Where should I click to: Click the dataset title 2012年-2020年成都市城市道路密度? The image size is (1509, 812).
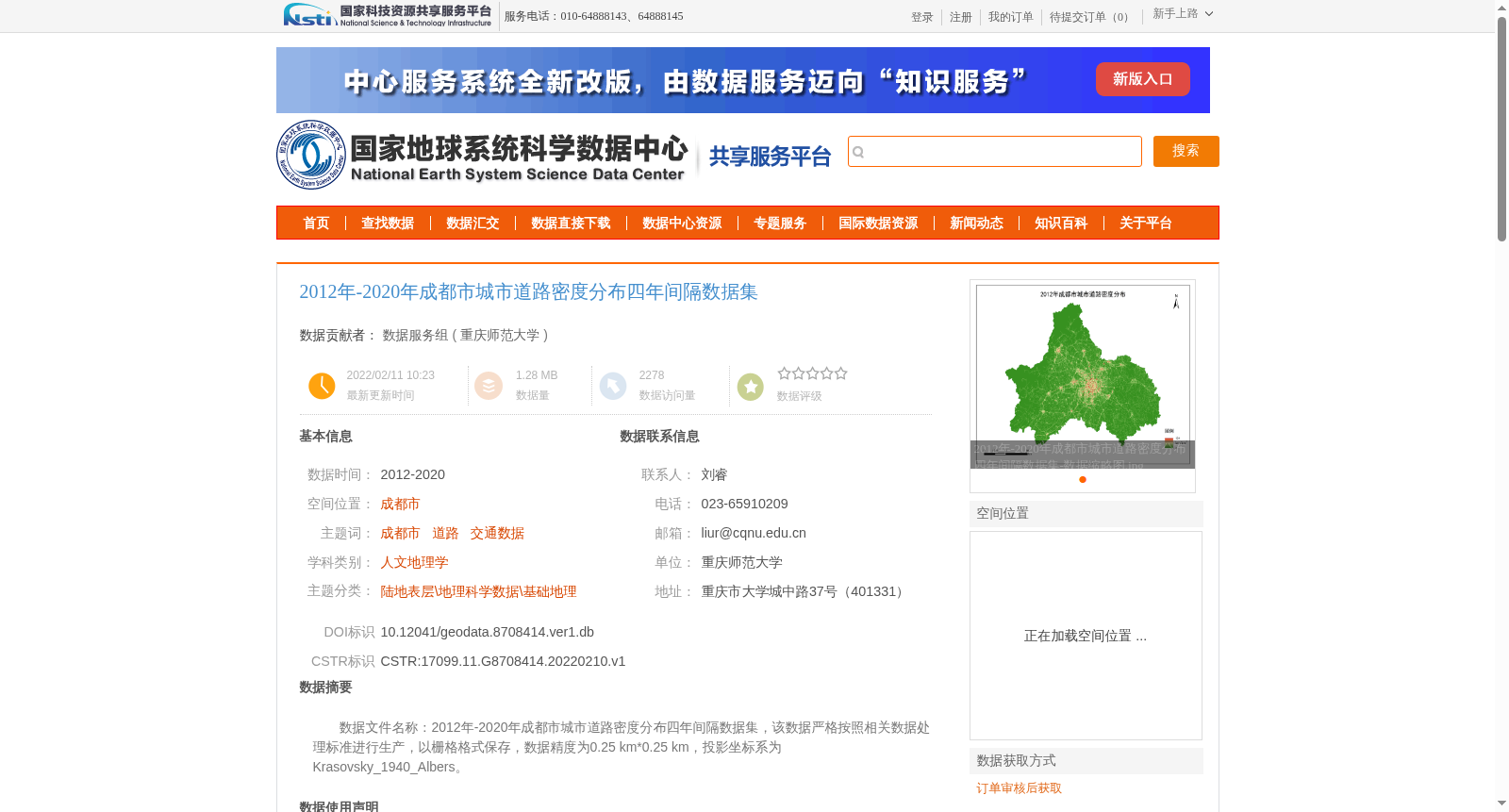coord(528,292)
